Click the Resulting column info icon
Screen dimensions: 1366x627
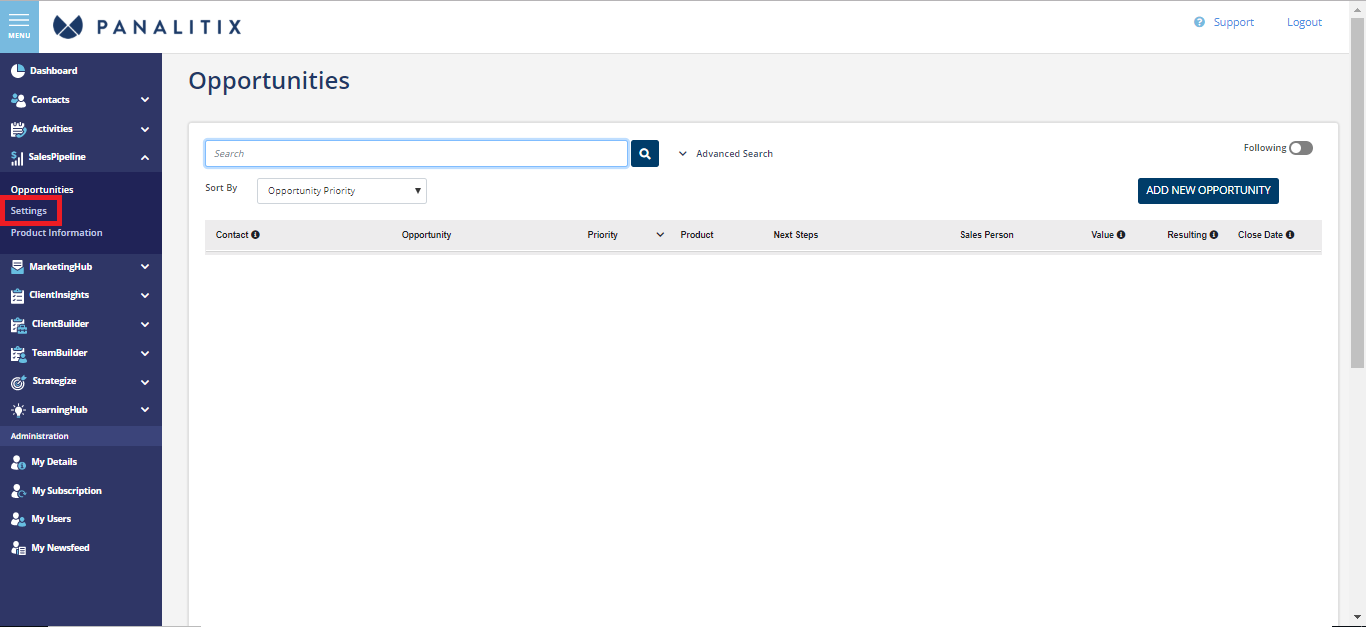coord(1214,235)
